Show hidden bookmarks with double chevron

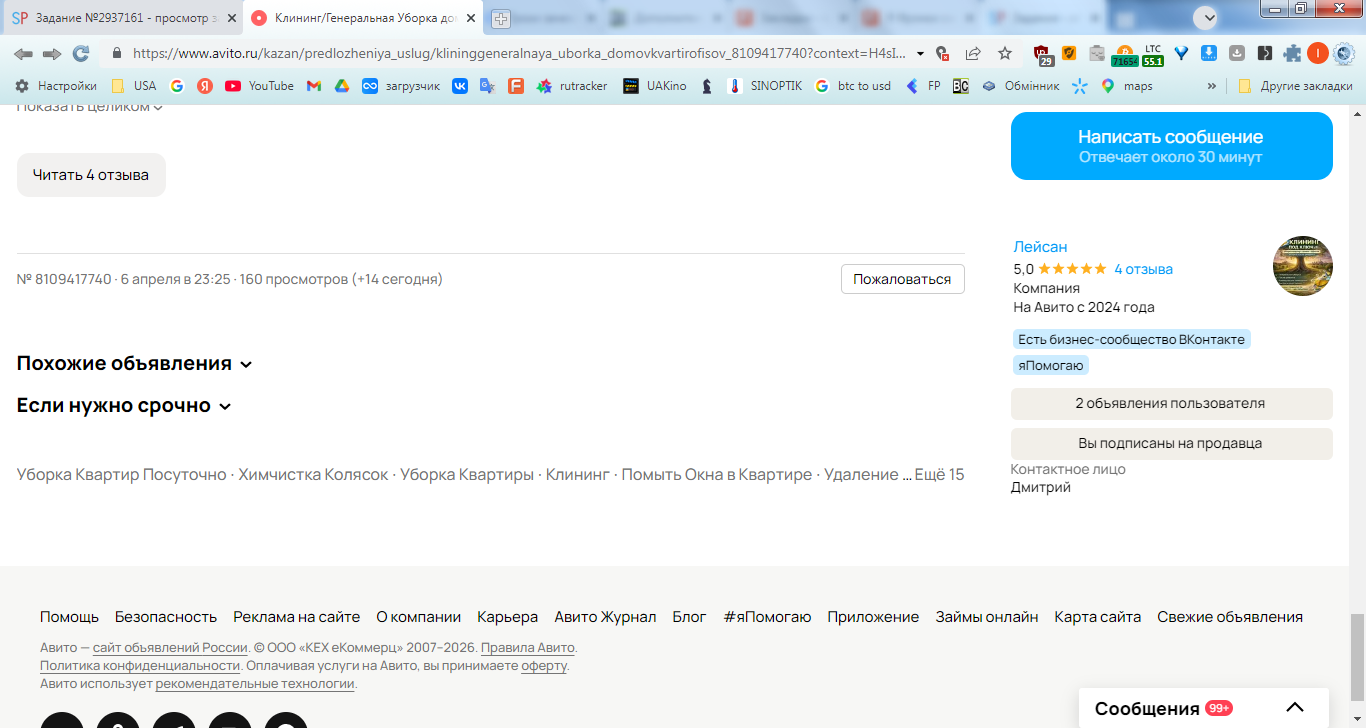tap(1213, 86)
